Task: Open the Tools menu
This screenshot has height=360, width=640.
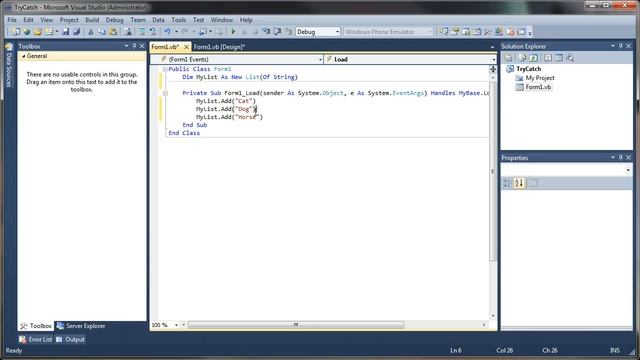Action: tap(179, 20)
